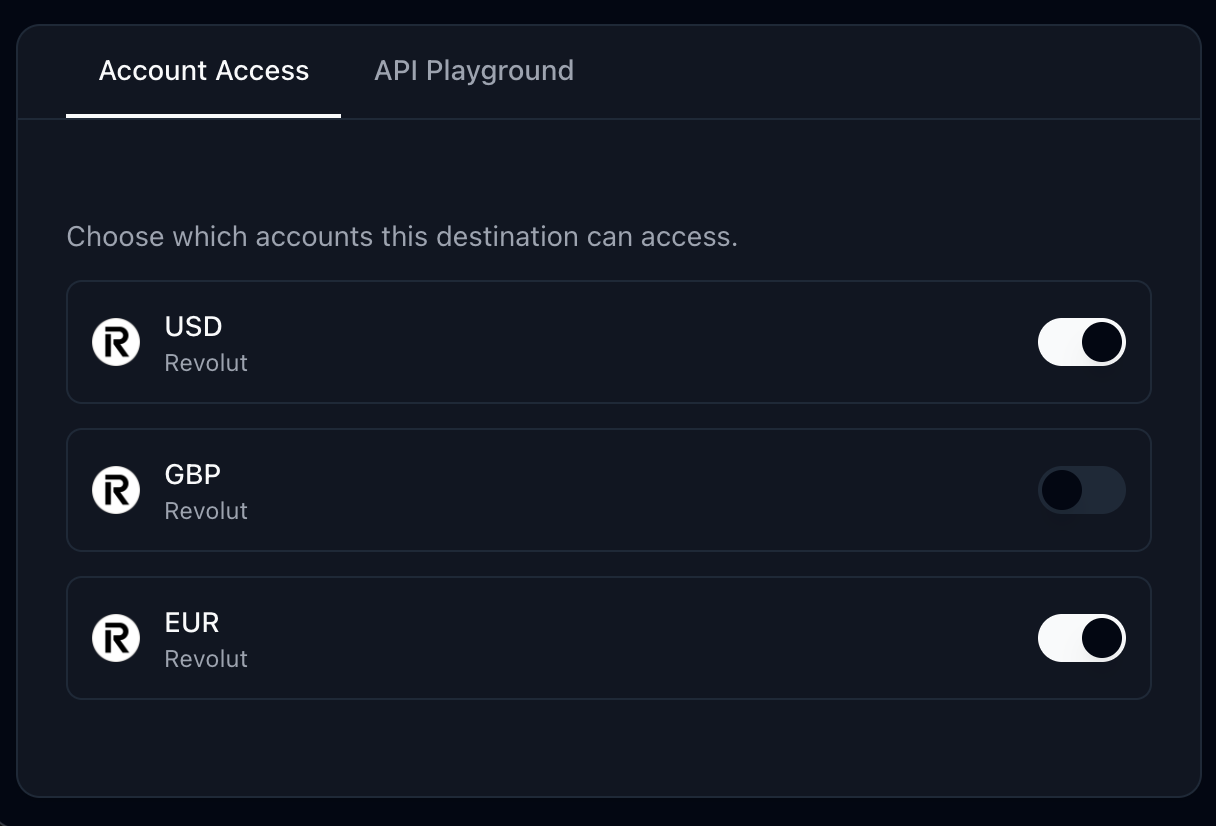Click the Revolut logo beside GBP
1216x826 pixels.
point(116,490)
